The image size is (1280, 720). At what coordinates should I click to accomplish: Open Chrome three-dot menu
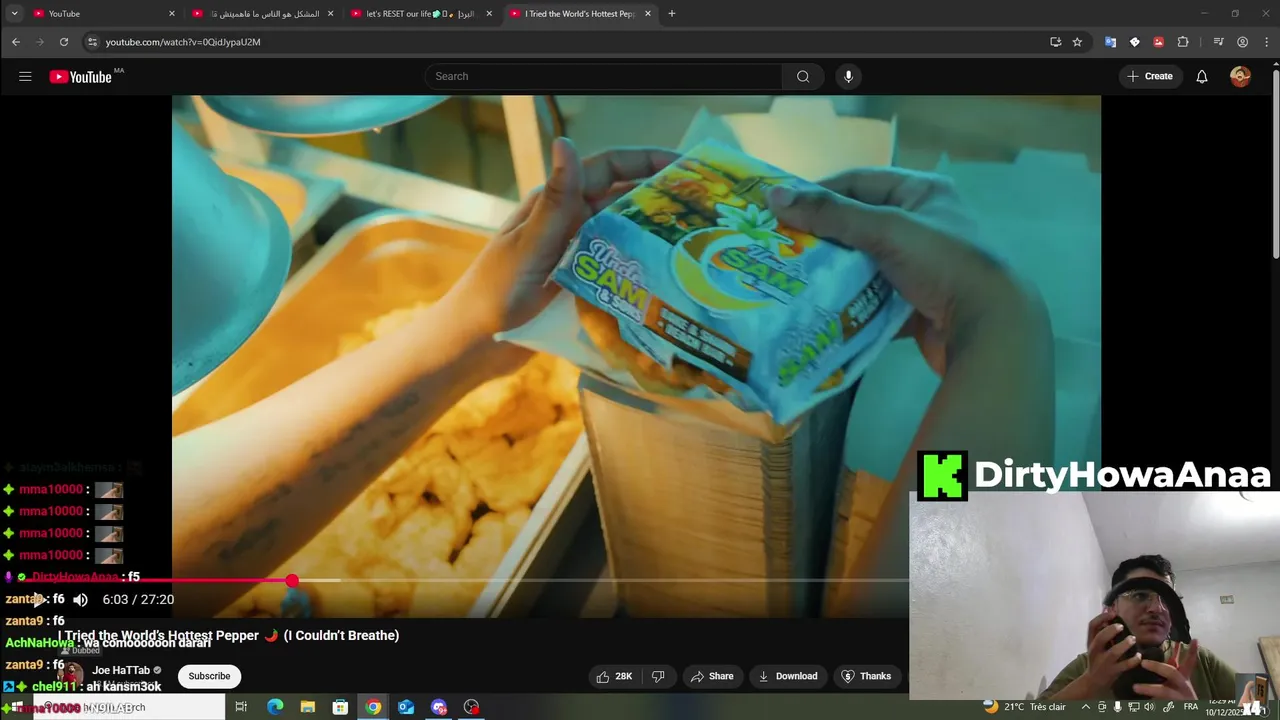[1265, 42]
